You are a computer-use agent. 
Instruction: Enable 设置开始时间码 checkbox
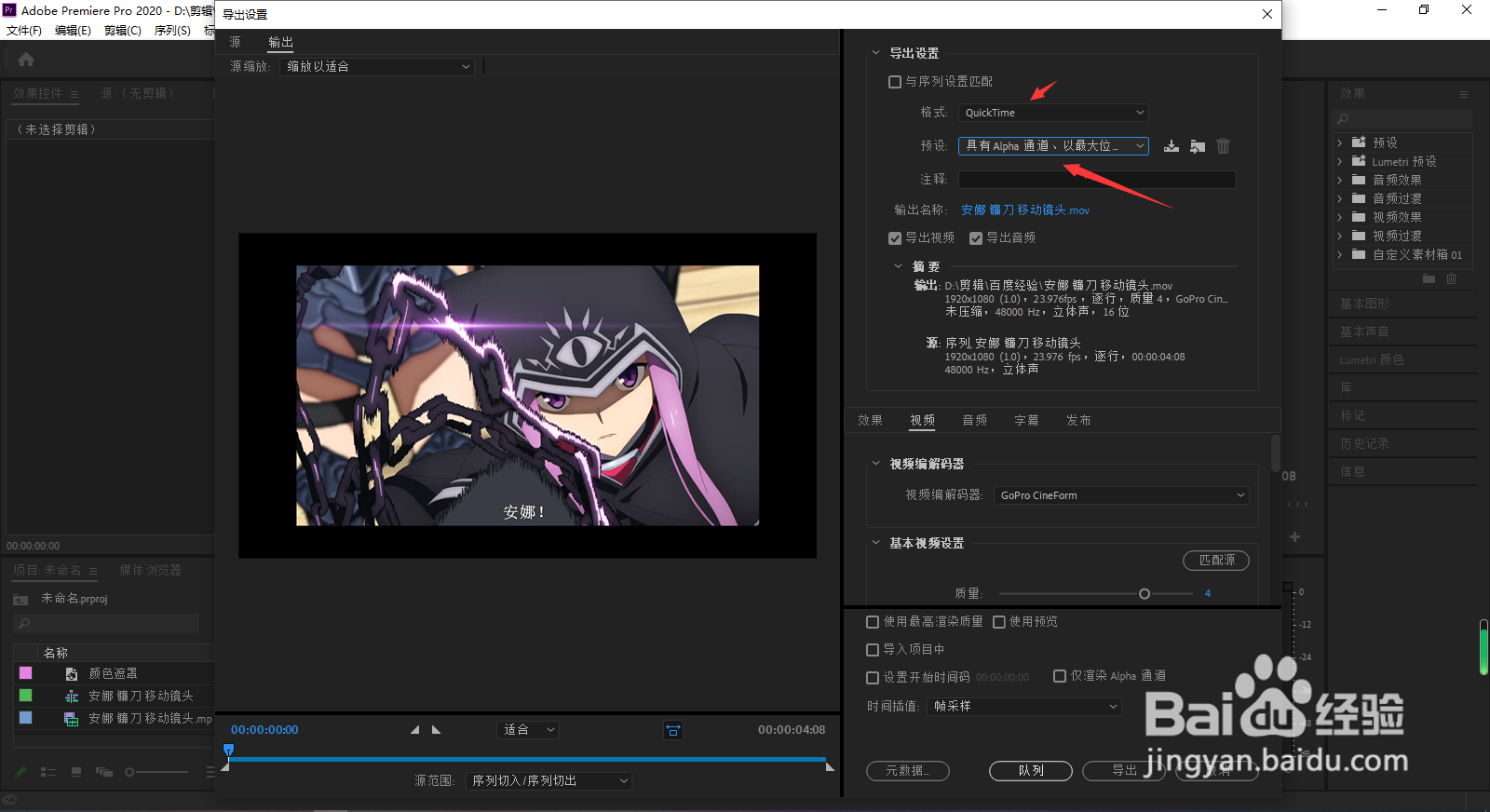pyautogui.click(x=873, y=678)
